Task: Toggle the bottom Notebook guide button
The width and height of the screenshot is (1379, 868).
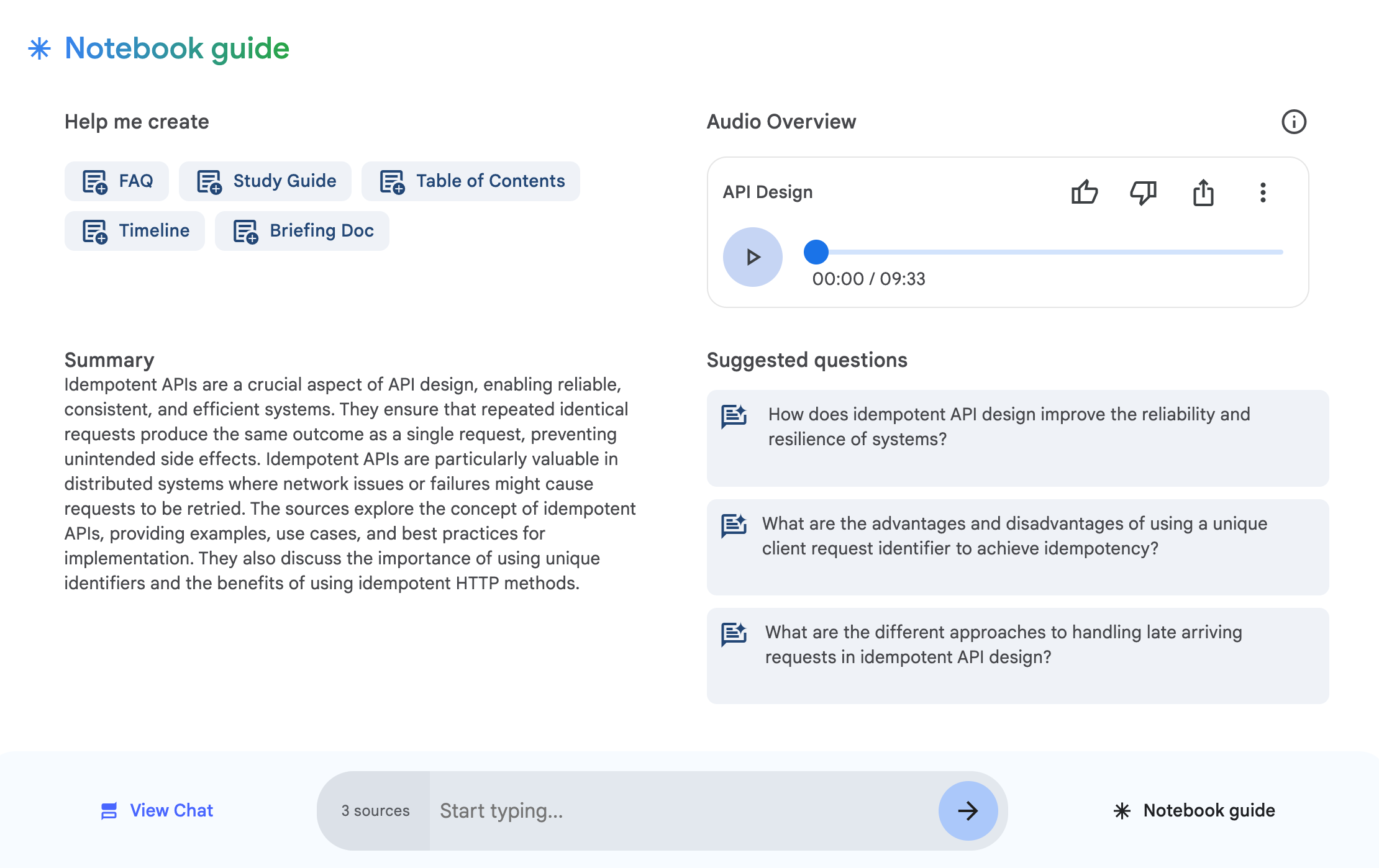Action: click(x=1193, y=810)
